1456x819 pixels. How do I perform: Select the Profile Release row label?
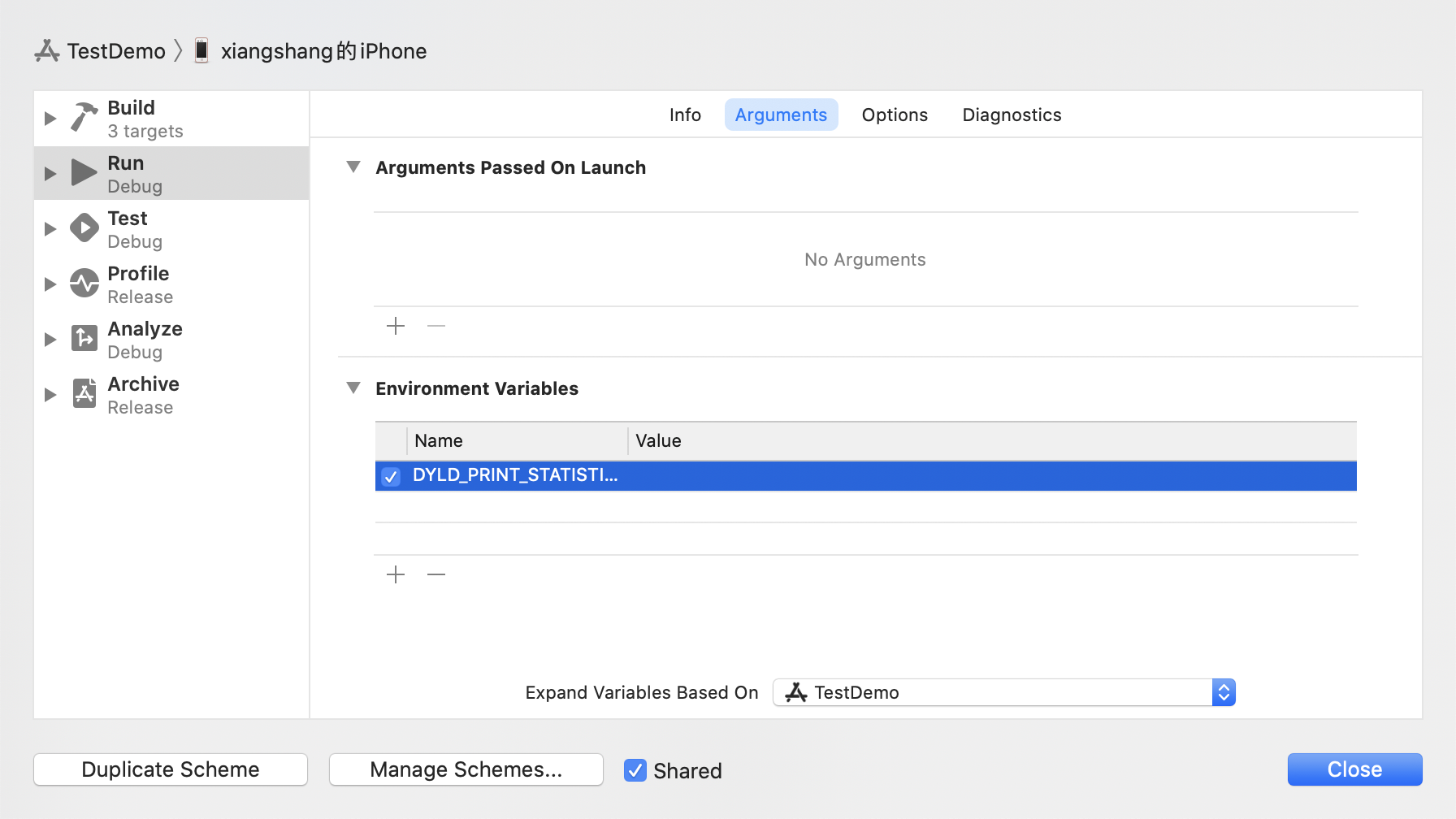pyautogui.click(x=140, y=285)
